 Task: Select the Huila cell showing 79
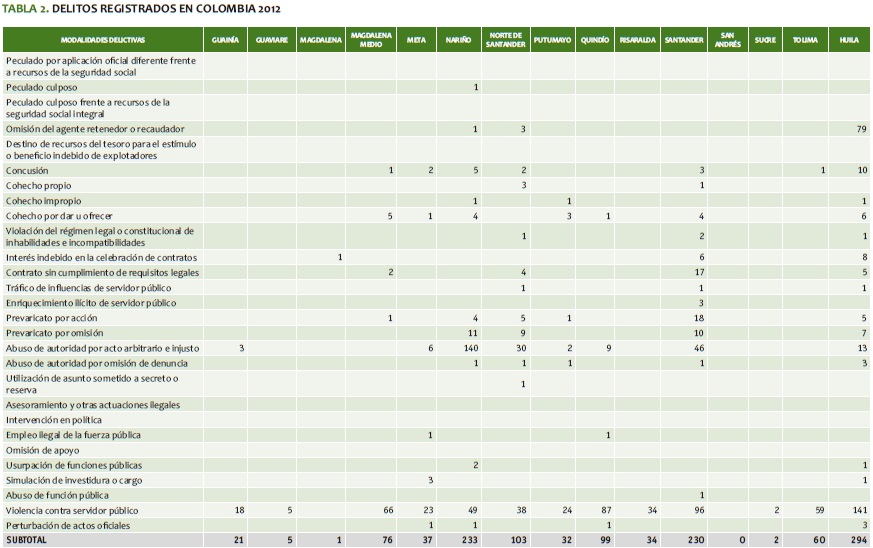pyautogui.click(x=860, y=129)
